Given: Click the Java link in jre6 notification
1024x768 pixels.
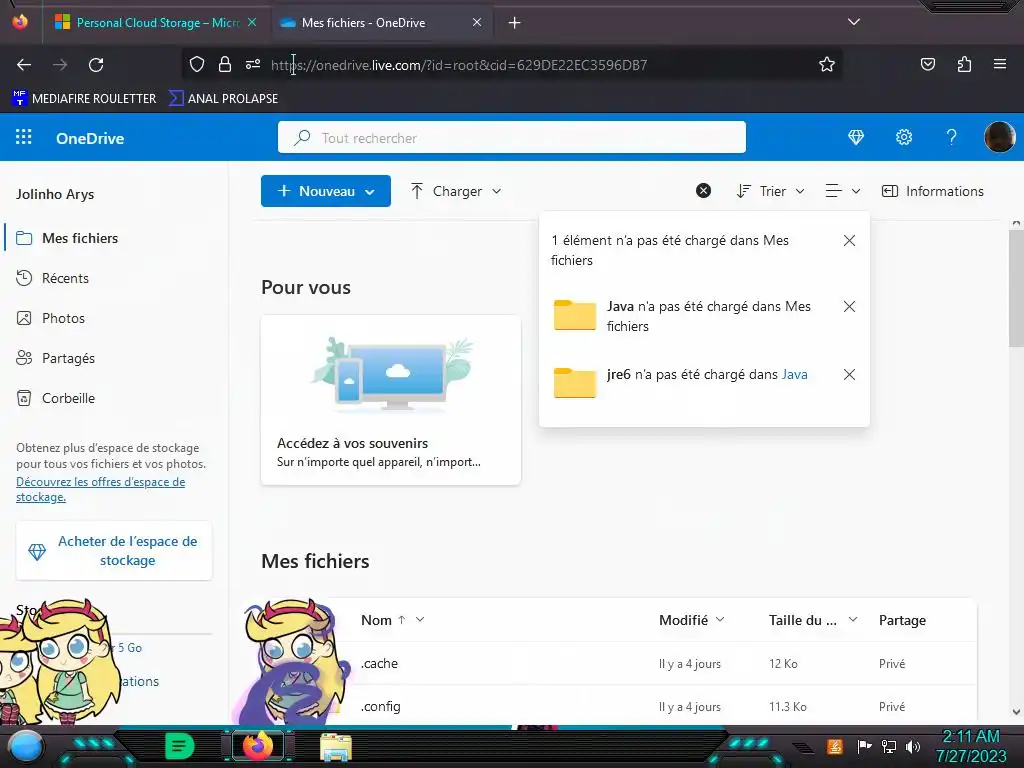Looking at the screenshot, I should tap(795, 374).
